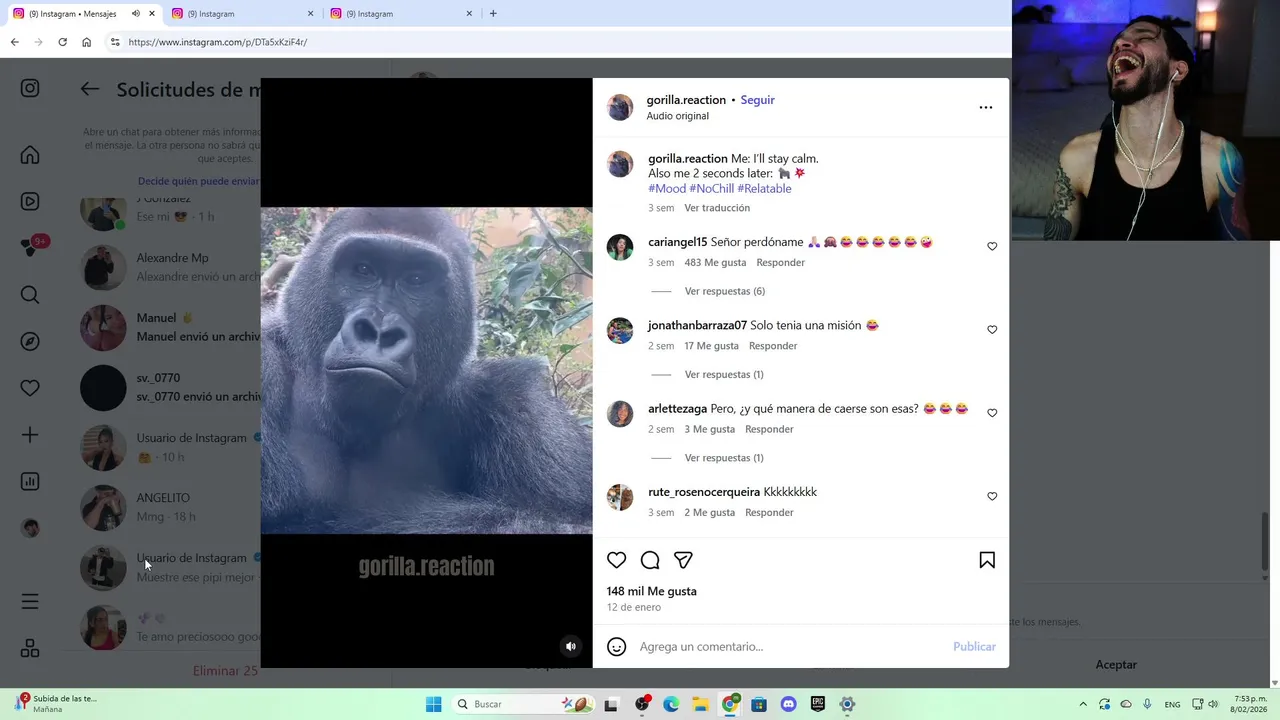1280x720 pixels.
Task: Follow gorilla.reaction with Seguir
Action: 757,100
